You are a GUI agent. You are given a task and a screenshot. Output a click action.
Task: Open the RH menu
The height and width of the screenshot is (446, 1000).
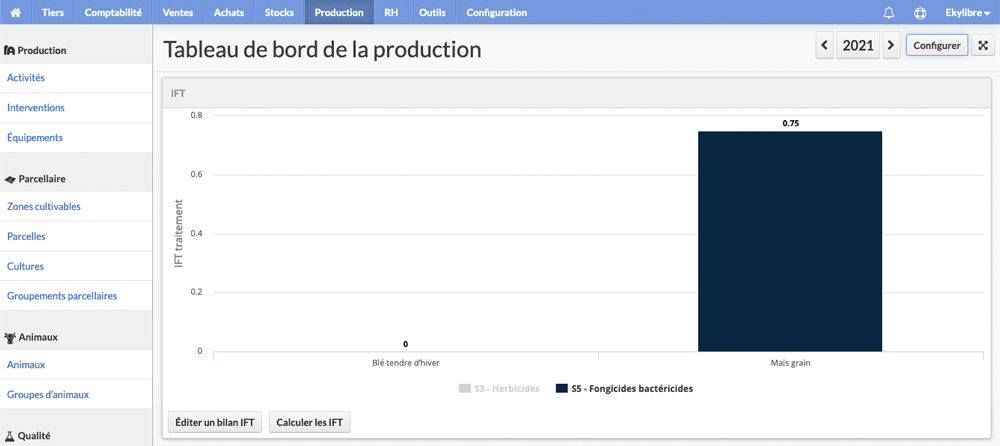(x=391, y=12)
